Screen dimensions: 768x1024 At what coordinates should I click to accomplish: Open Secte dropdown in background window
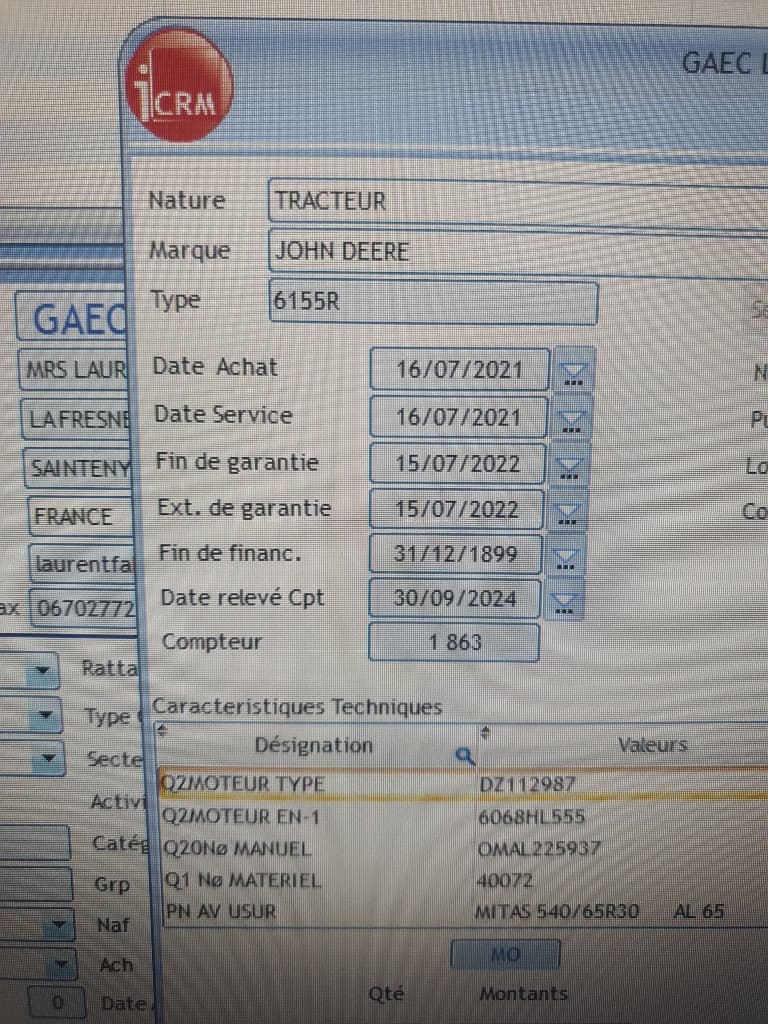[x=47, y=758]
